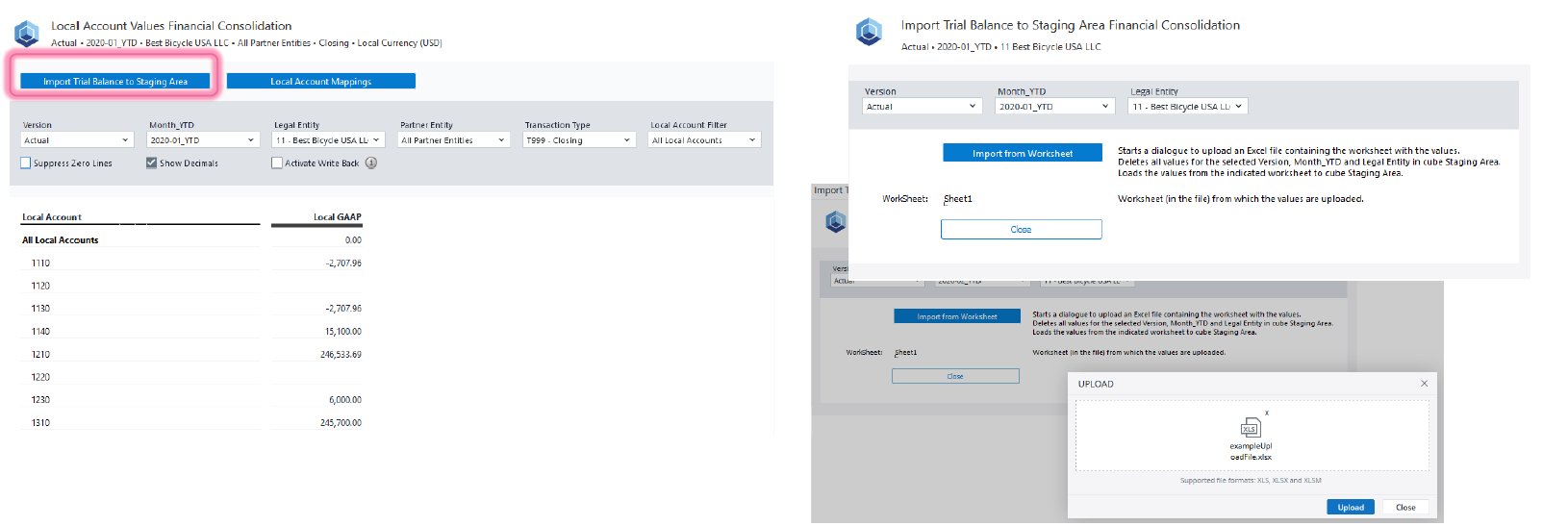The width and height of the screenshot is (1568, 526).
Task: Click the WorkSheet field containing Sheet1 in top panel
Action: tap(1020, 199)
